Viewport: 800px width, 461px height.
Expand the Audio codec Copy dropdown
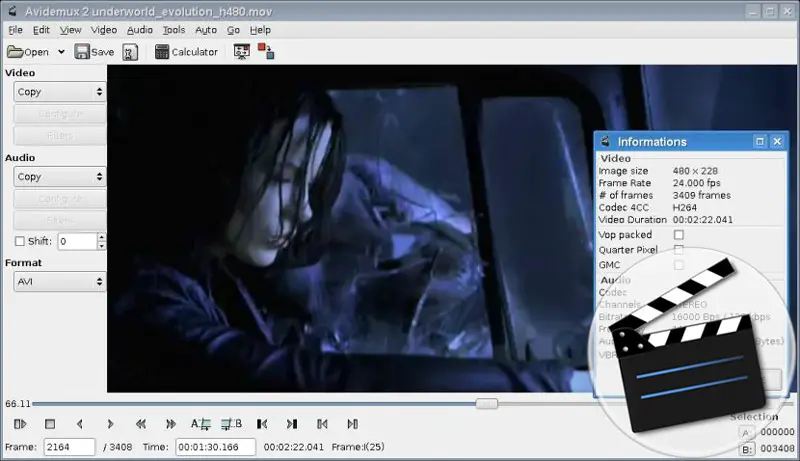coord(60,176)
